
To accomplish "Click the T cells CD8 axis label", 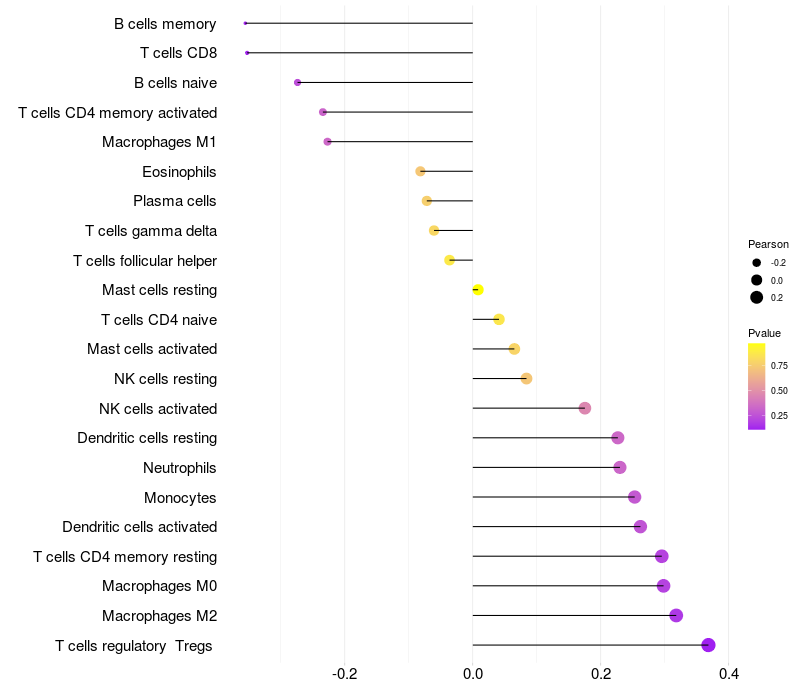I will point(179,53).
